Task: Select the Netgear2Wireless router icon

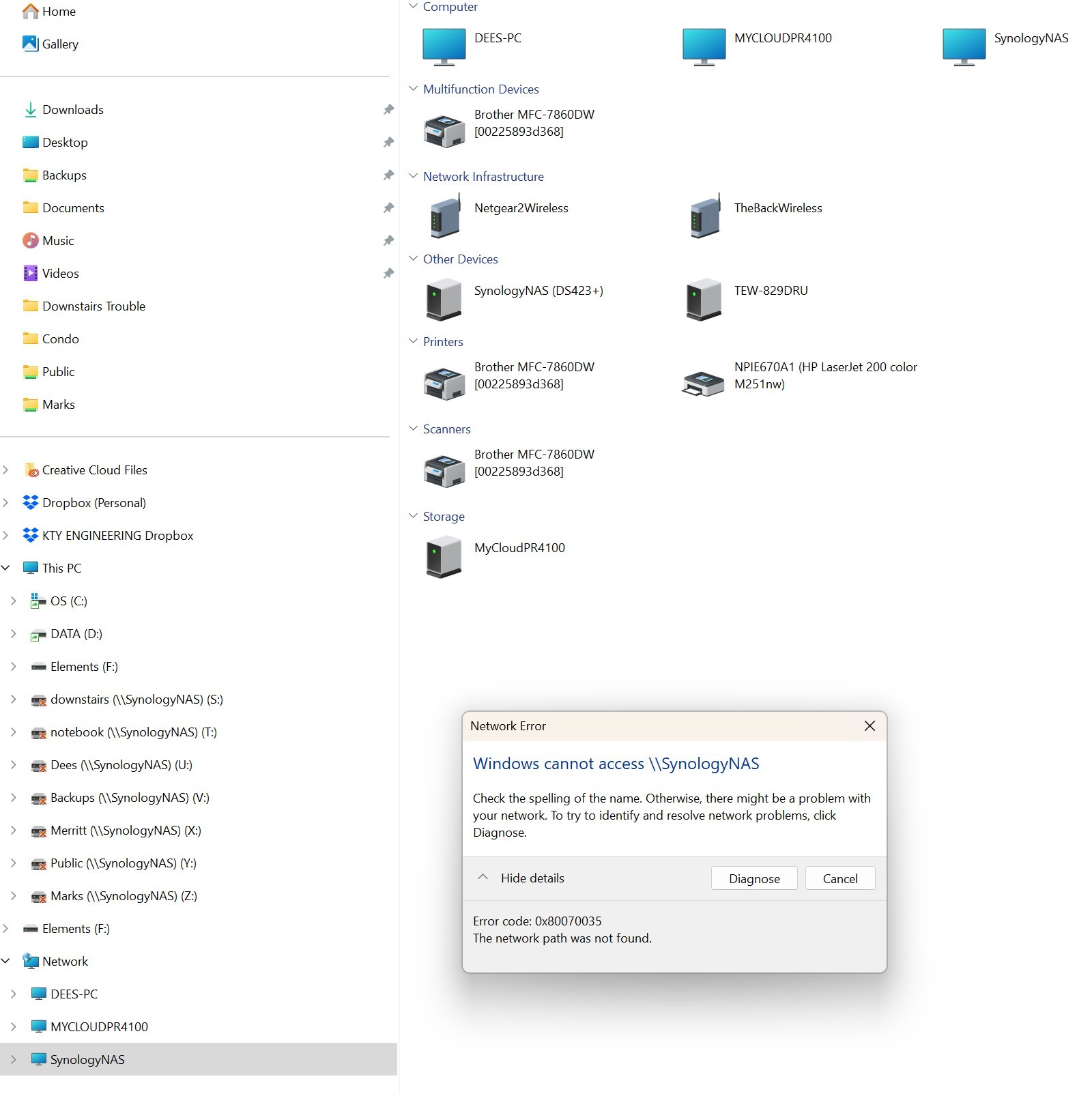Action: (x=445, y=215)
